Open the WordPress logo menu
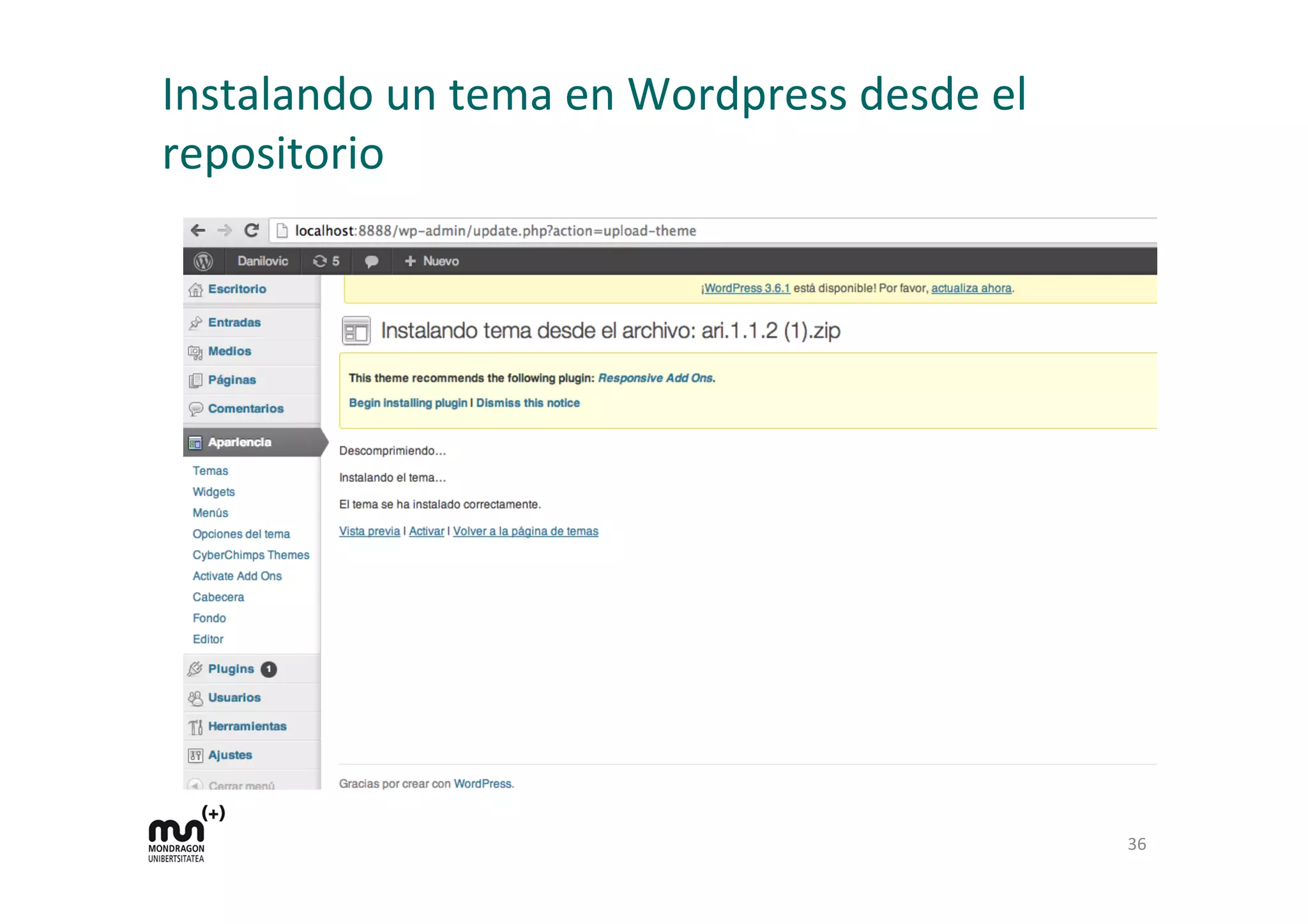Viewport: 1308px width, 924px height. 203,261
